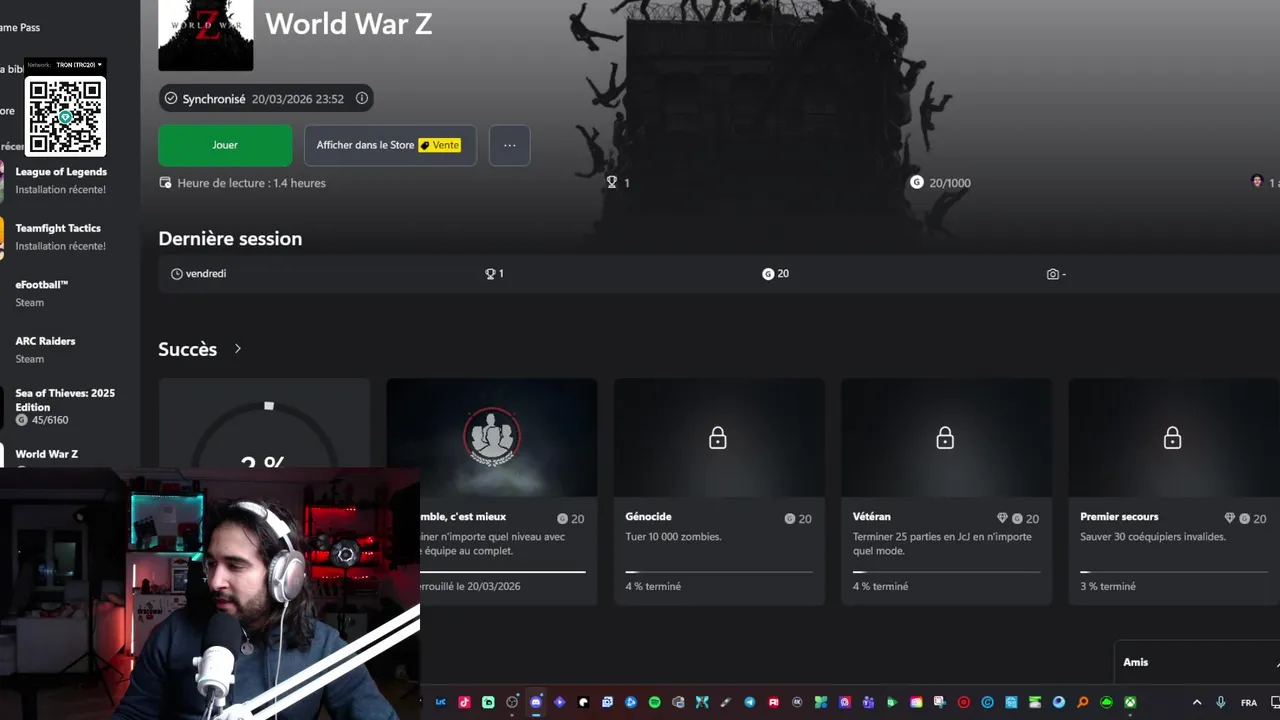1280x720 pixels.
Task: Open the three-dots more options button
Action: tap(510, 145)
